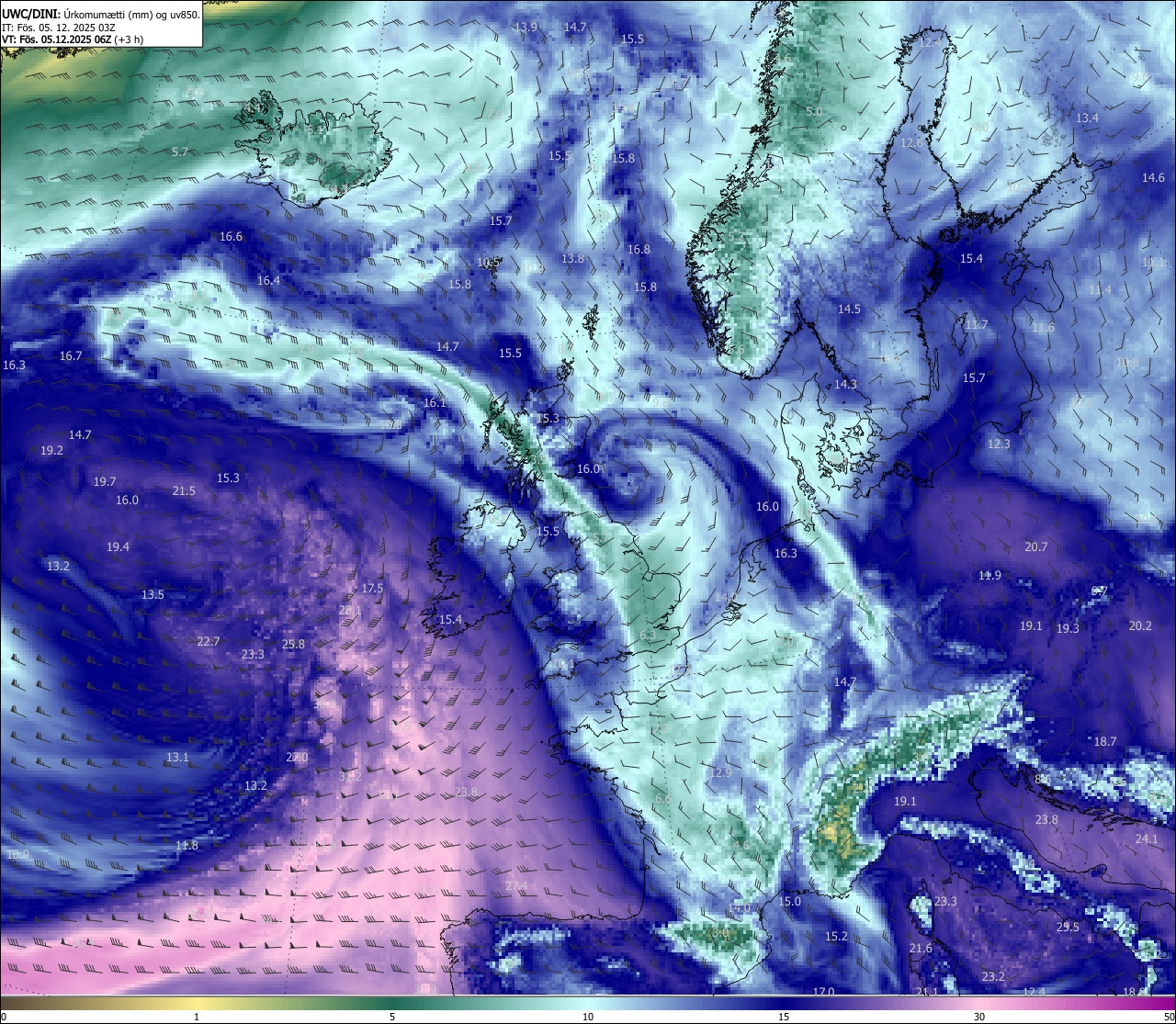Click the 22.7 value on the map
The width and height of the screenshot is (1176, 1024).
click(209, 642)
